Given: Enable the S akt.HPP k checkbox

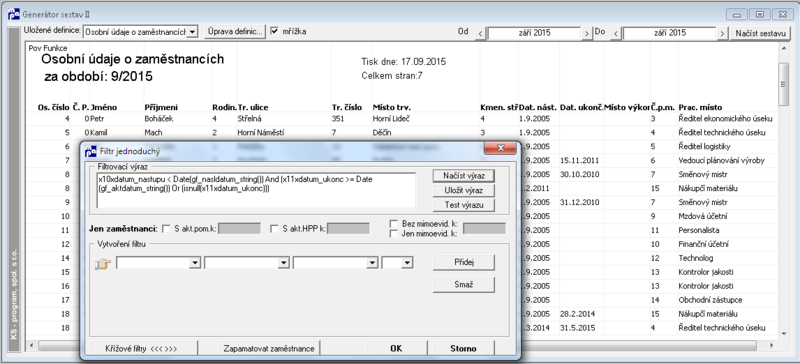Looking at the screenshot, I should [274, 229].
